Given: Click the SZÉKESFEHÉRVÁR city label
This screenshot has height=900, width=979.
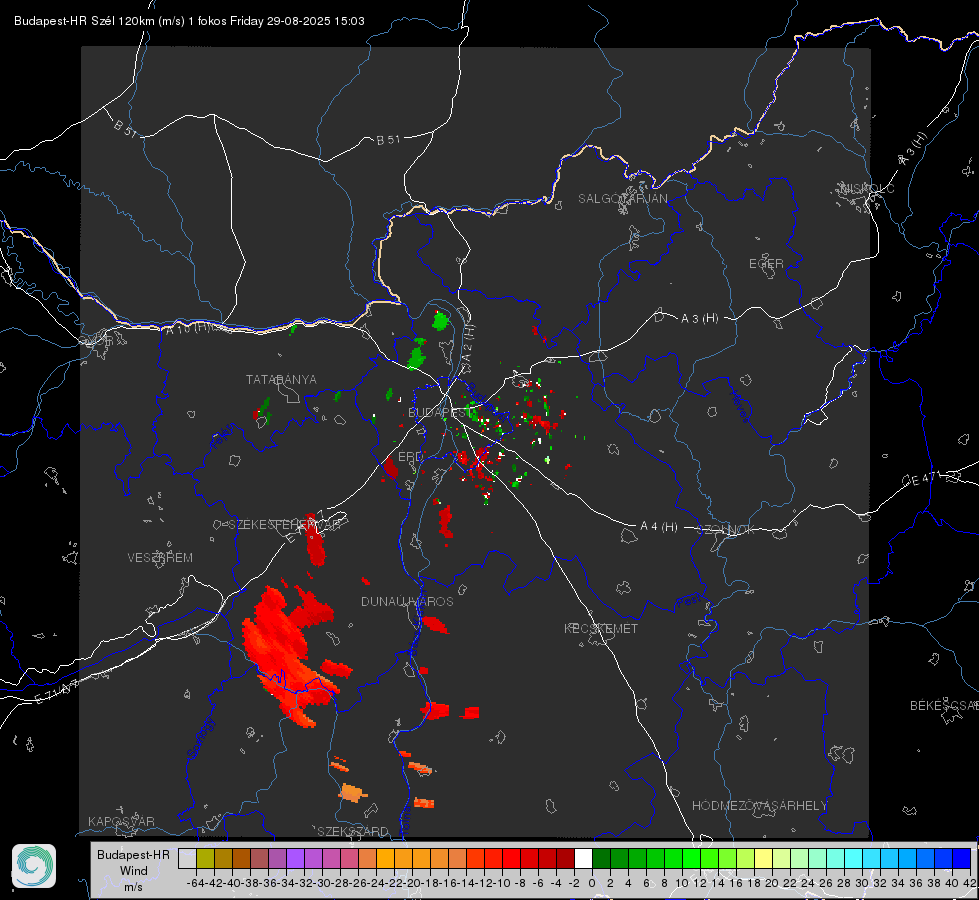Looking at the screenshot, I should pos(284,525).
